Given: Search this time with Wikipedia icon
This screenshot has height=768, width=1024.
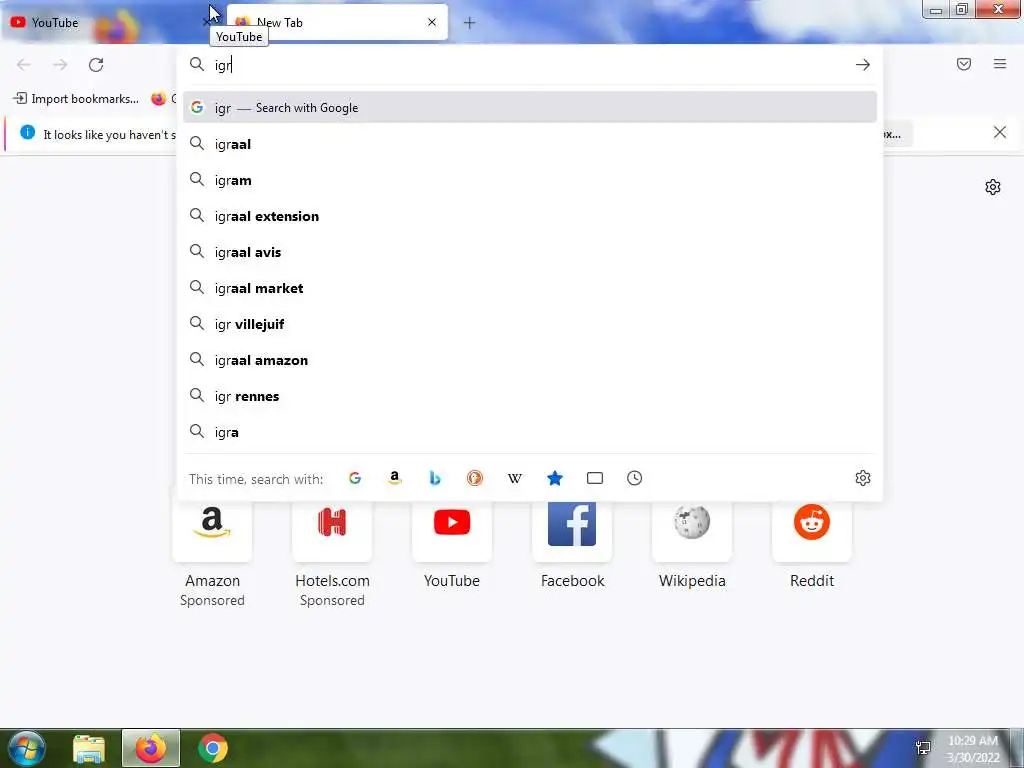Looking at the screenshot, I should click(x=515, y=478).
